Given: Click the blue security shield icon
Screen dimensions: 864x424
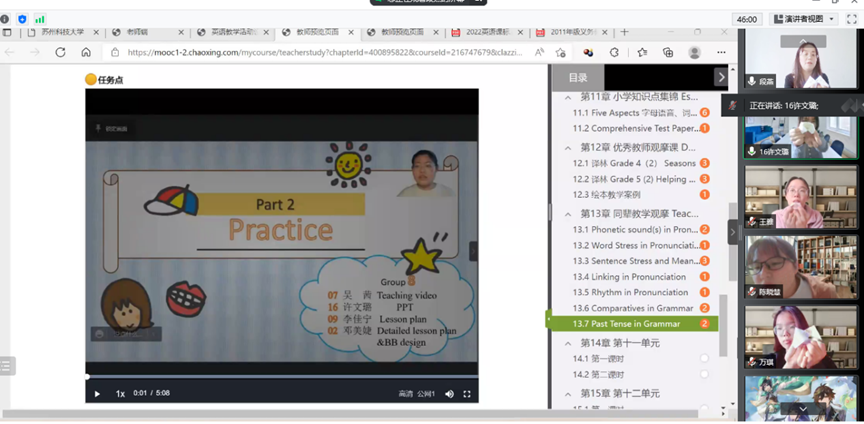Looking at the screenshot, I should click(x=22, y=19).
